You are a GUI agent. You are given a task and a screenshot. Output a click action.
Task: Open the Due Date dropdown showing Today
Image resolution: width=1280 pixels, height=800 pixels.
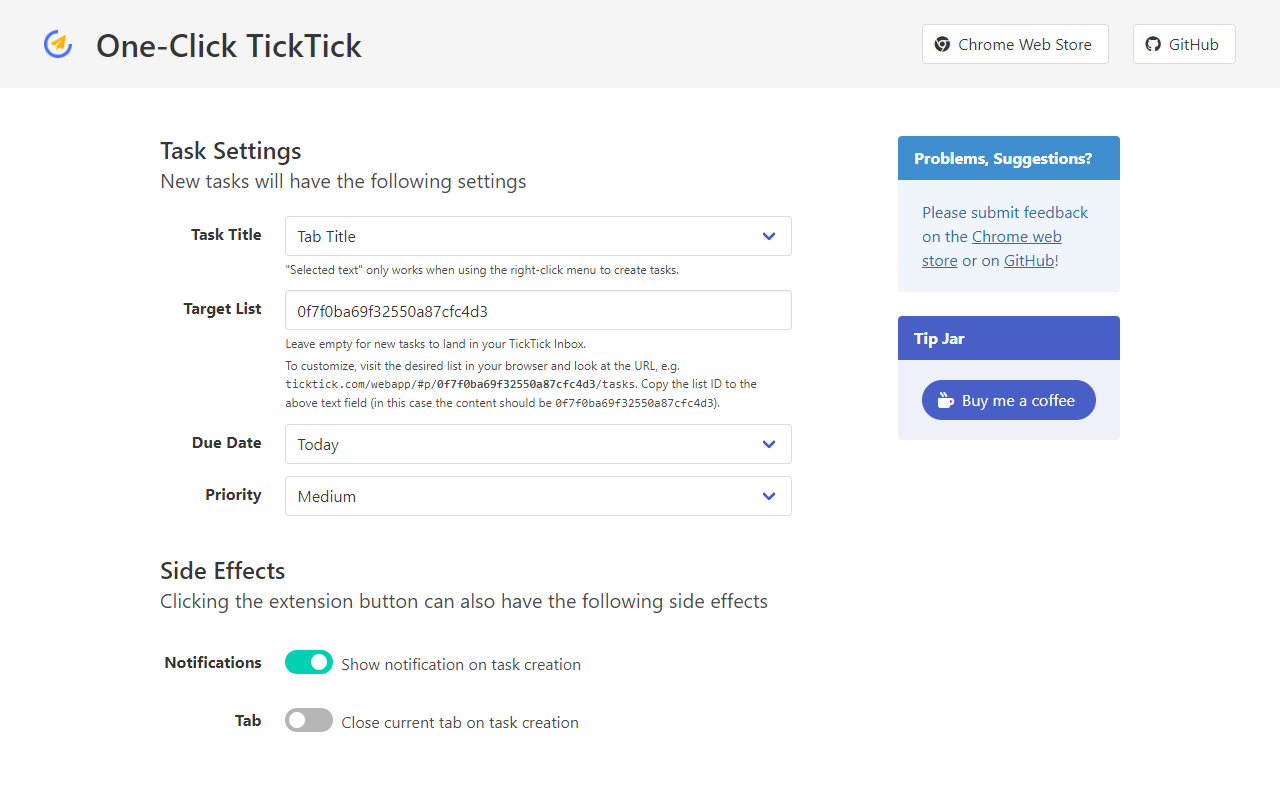point(538,444)
